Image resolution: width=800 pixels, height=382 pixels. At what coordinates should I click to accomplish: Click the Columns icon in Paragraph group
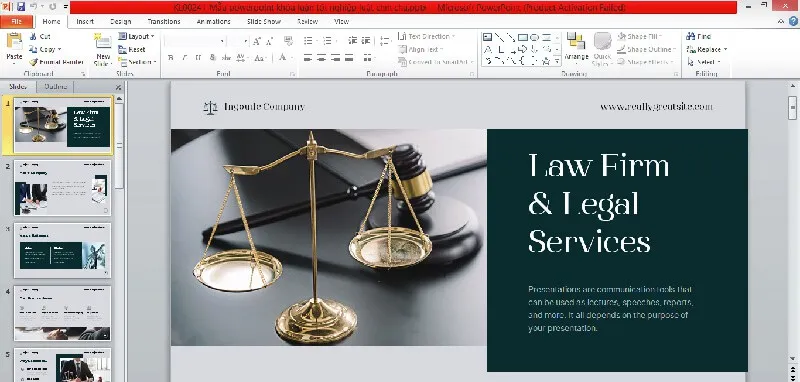click(x=368, y=58)
